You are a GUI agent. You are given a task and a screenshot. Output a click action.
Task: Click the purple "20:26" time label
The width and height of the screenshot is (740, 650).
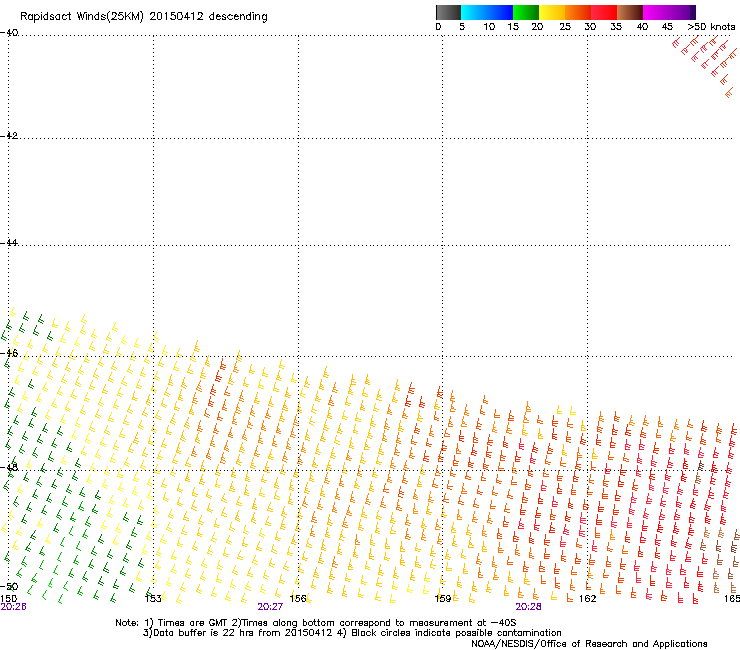coord(13,607)
